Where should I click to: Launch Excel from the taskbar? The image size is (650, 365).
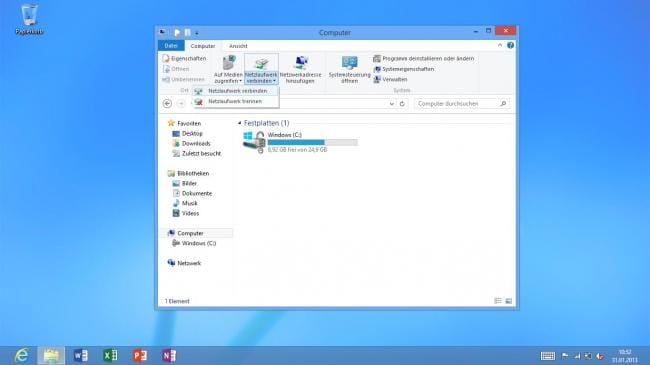110,355
